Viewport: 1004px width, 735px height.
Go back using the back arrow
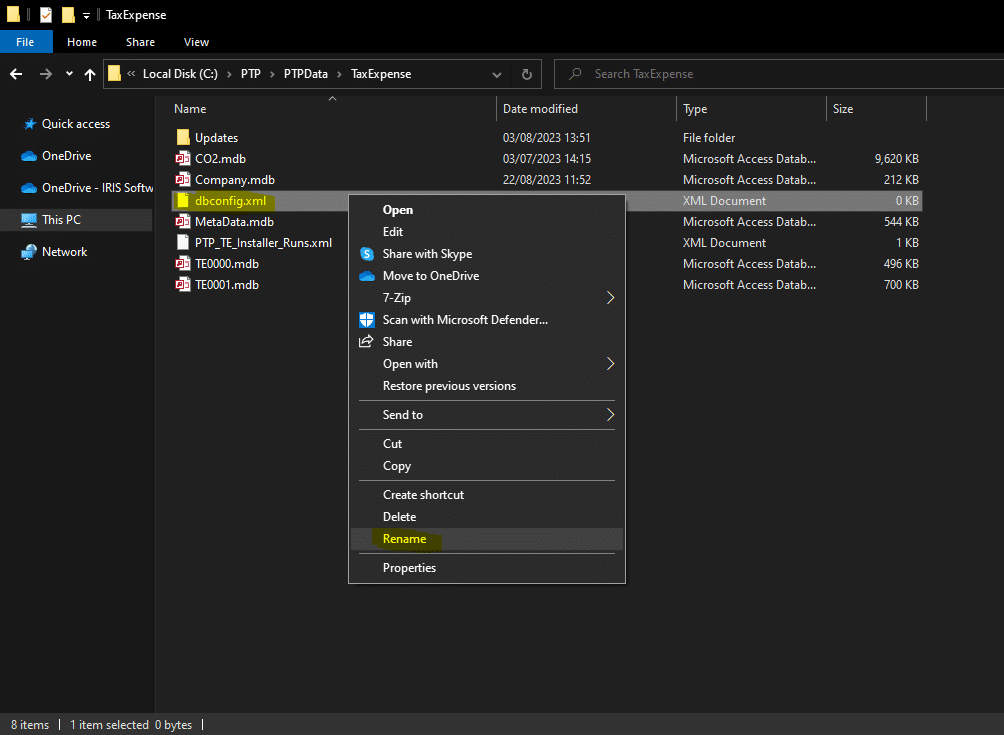pos(16,74)
